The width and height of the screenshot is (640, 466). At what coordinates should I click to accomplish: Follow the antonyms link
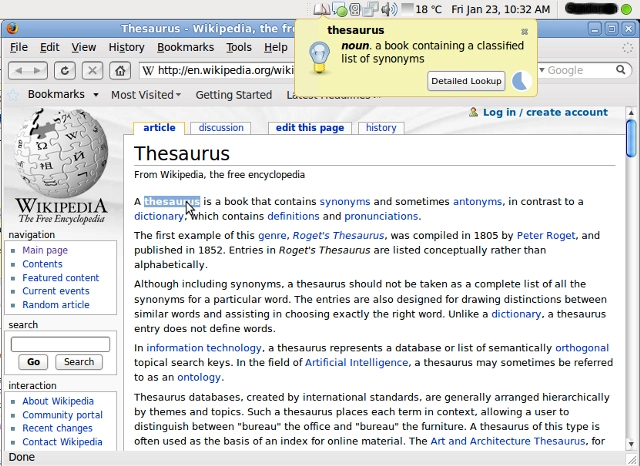pyautogui.click(x=478, y=202)
